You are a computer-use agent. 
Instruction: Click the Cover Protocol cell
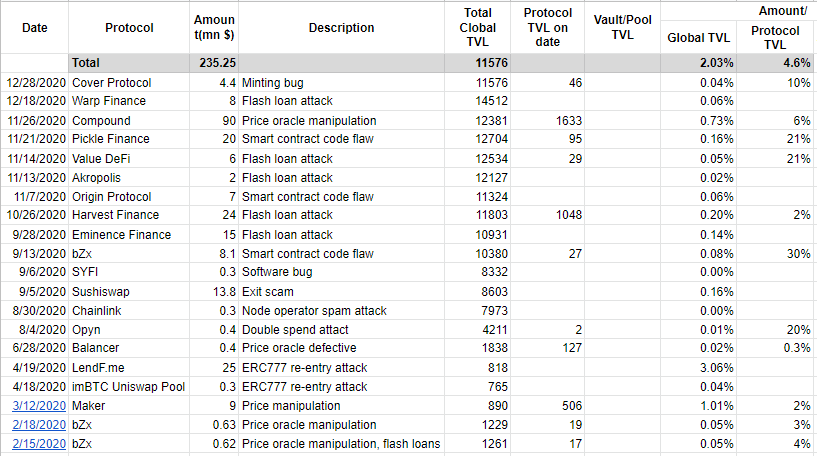point(129,83)
